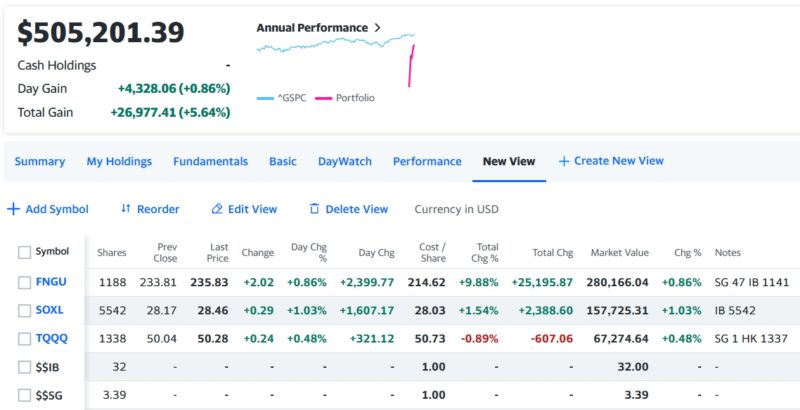
Task: Click the Delete View trash icon
Action: click(314, 209)
